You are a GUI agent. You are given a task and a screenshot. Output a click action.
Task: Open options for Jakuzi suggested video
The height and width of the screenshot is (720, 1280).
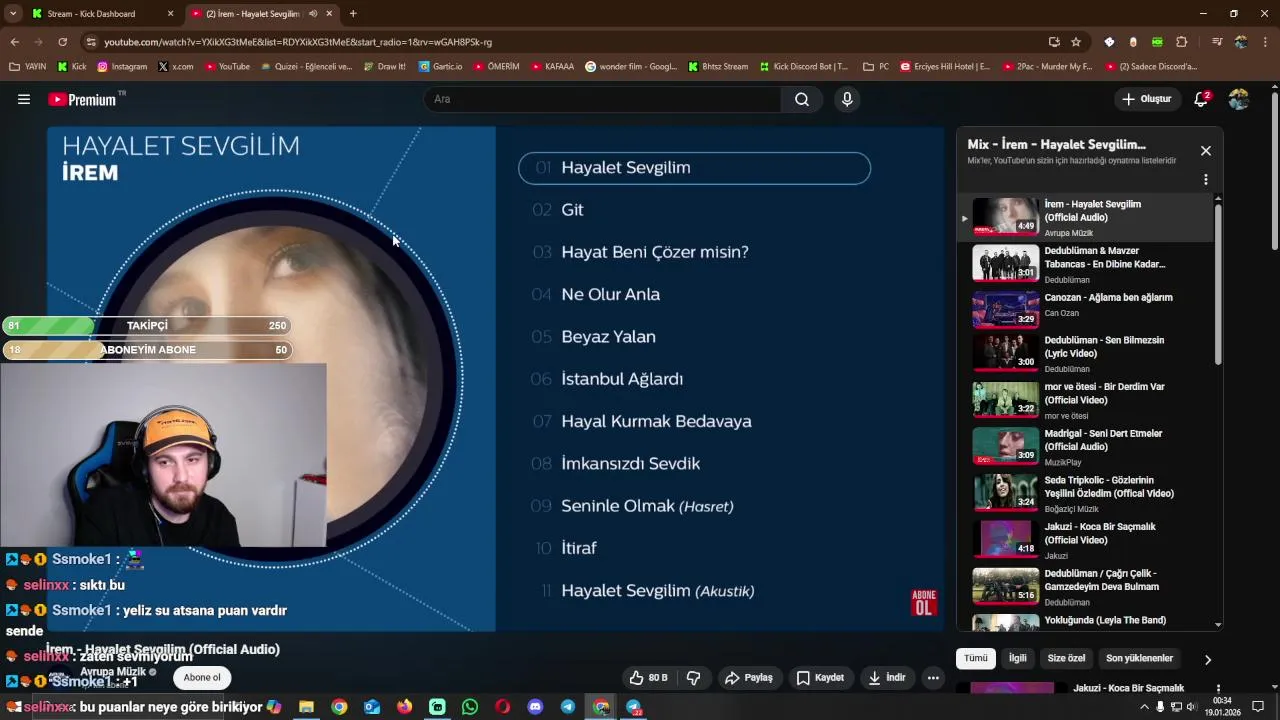coord(1218,689)
